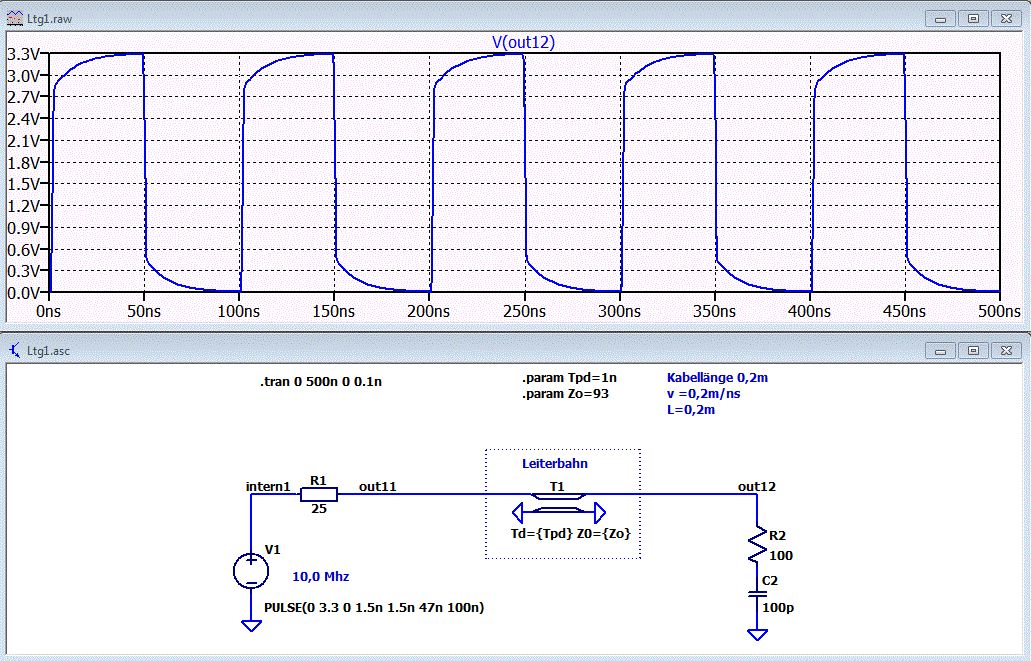Viewport: 1031px width, 661px height.
Task: Click the Ltg1.asc window title
Action: (48, 351)
